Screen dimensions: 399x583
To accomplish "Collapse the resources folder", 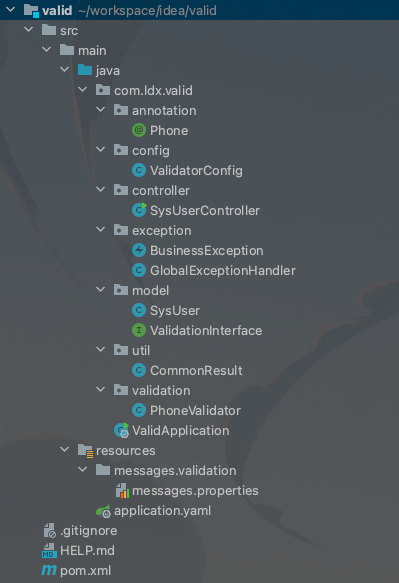I will pos(65,450).
